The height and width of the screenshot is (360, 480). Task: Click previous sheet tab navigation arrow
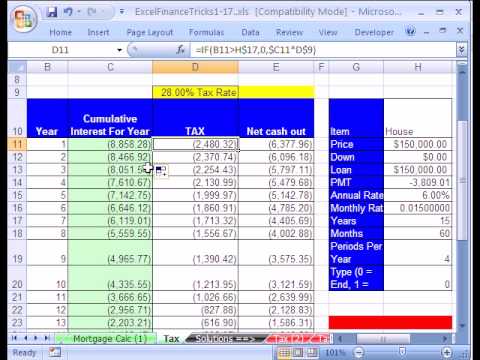[x=25, y=338]
